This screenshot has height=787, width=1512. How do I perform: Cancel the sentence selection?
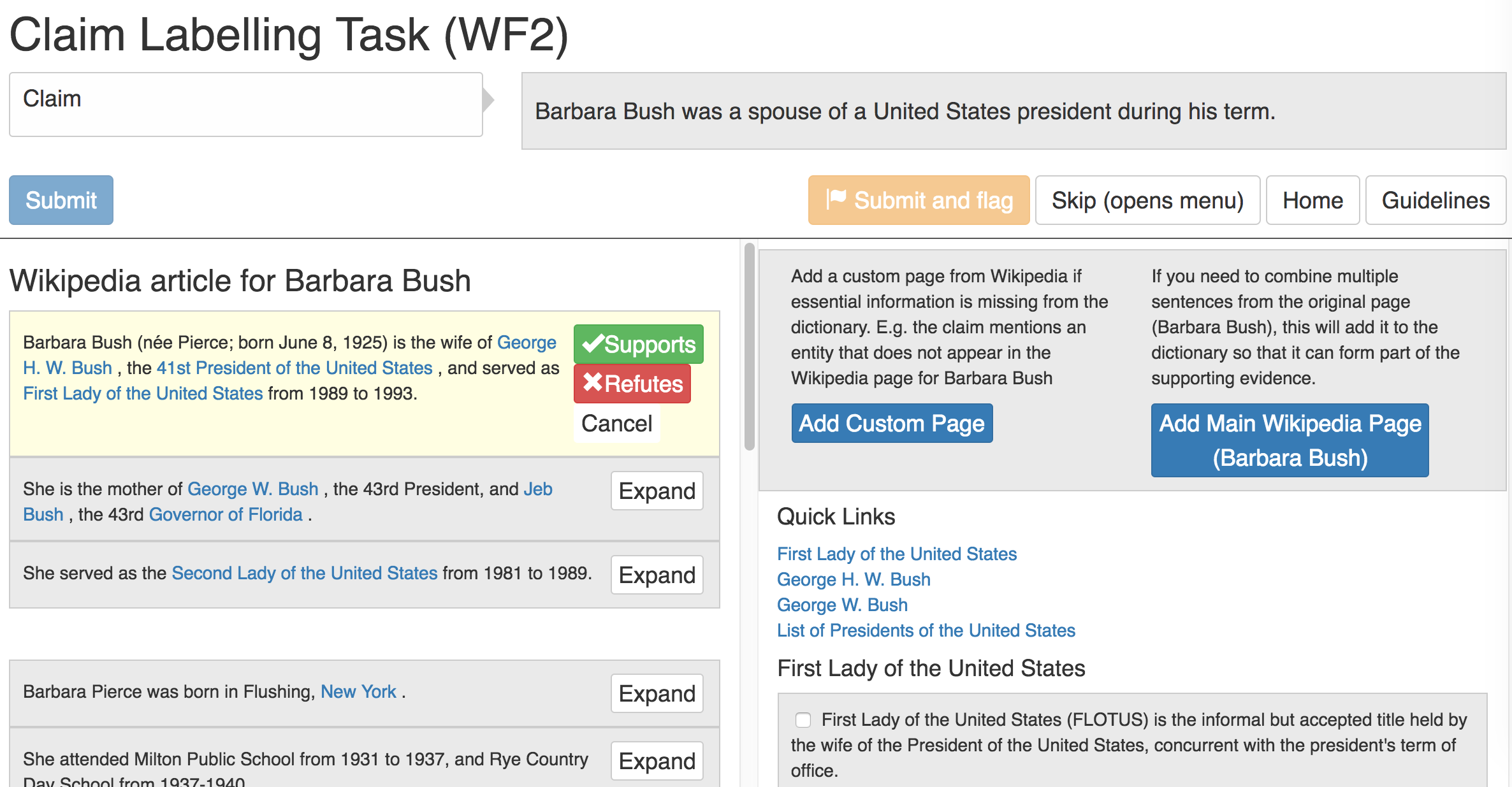[x=616, y=423]
